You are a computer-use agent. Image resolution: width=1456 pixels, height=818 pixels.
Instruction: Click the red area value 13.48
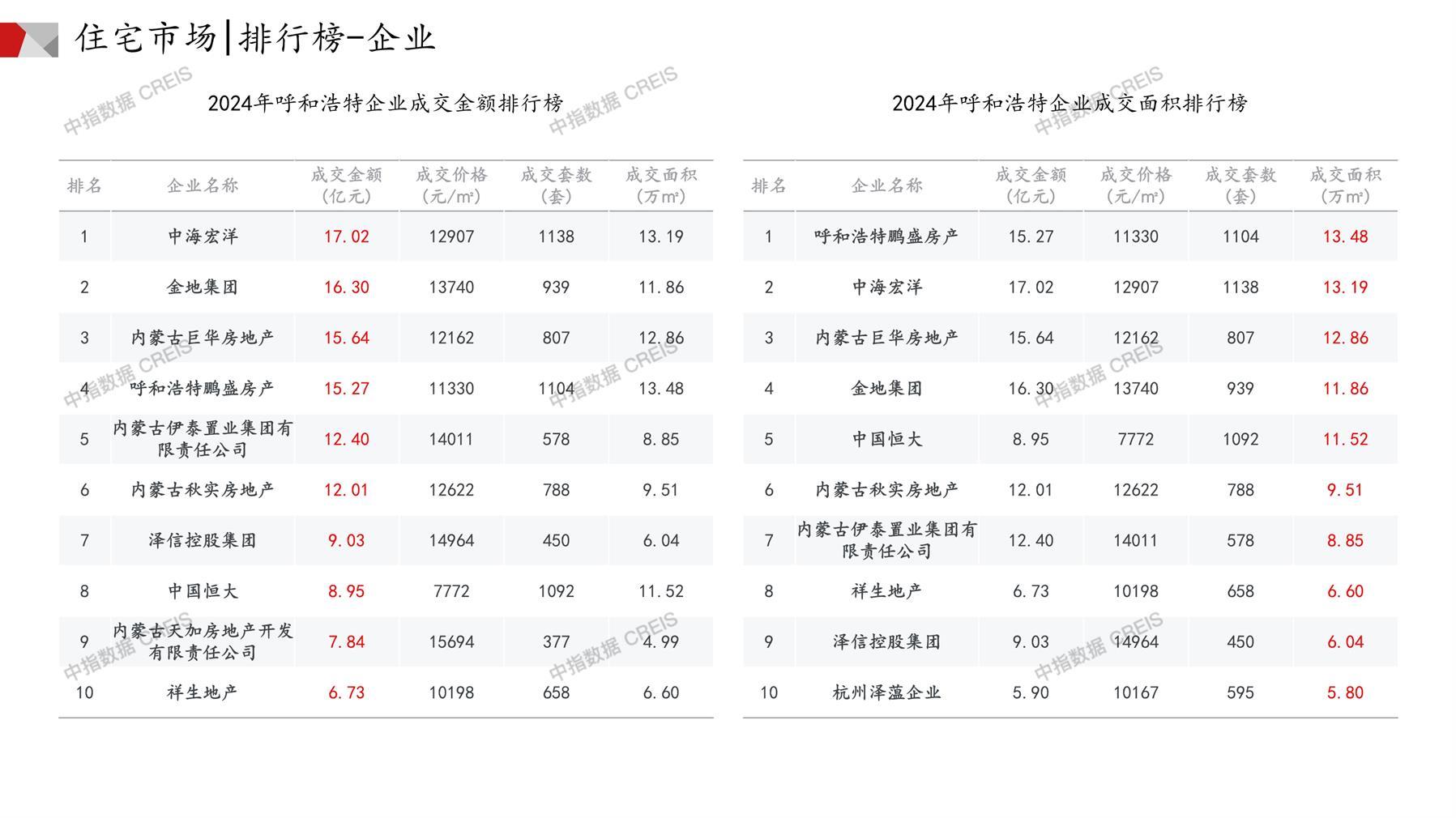click(1345, 236)
